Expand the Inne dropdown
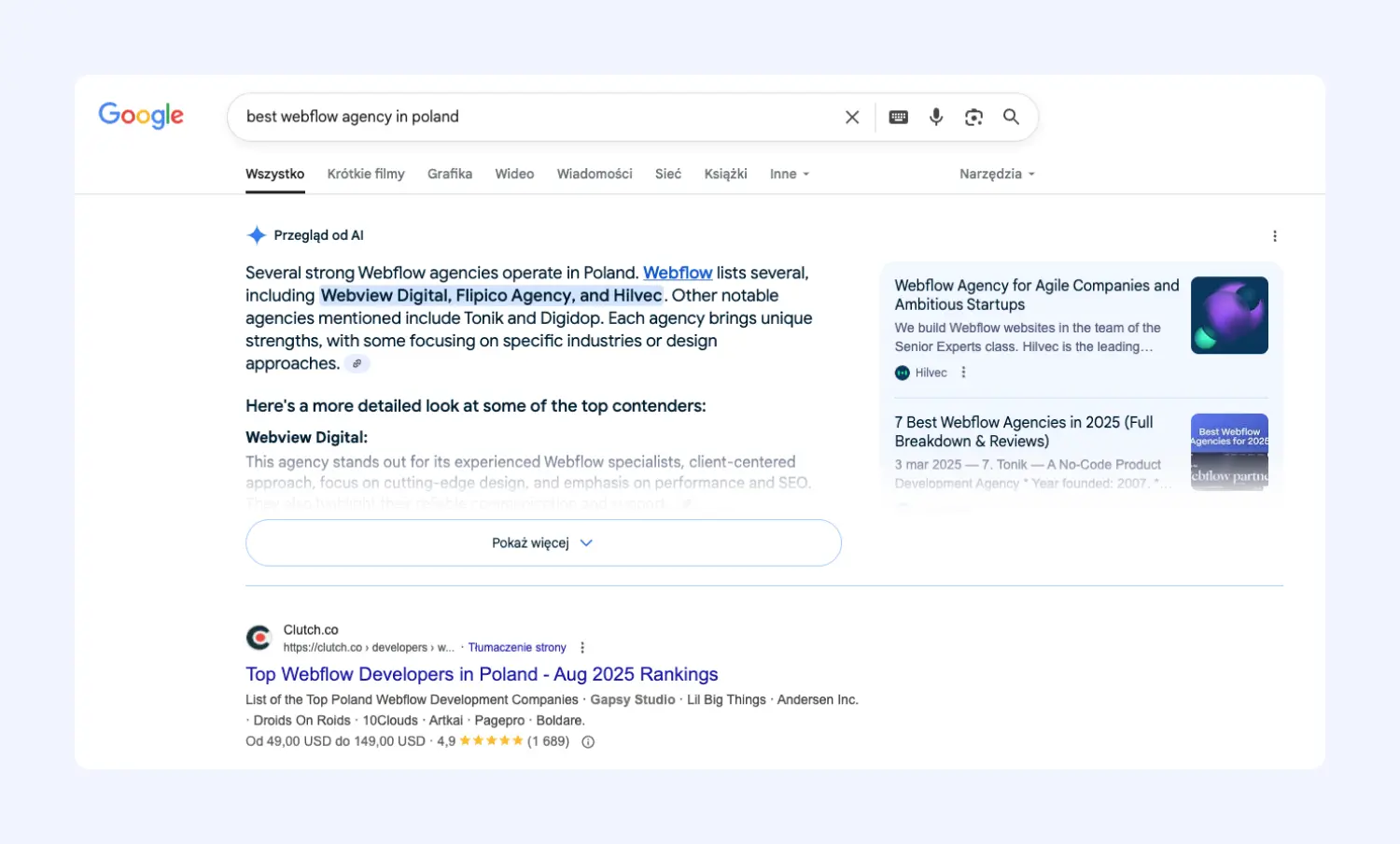 click(x=790, y=174)
